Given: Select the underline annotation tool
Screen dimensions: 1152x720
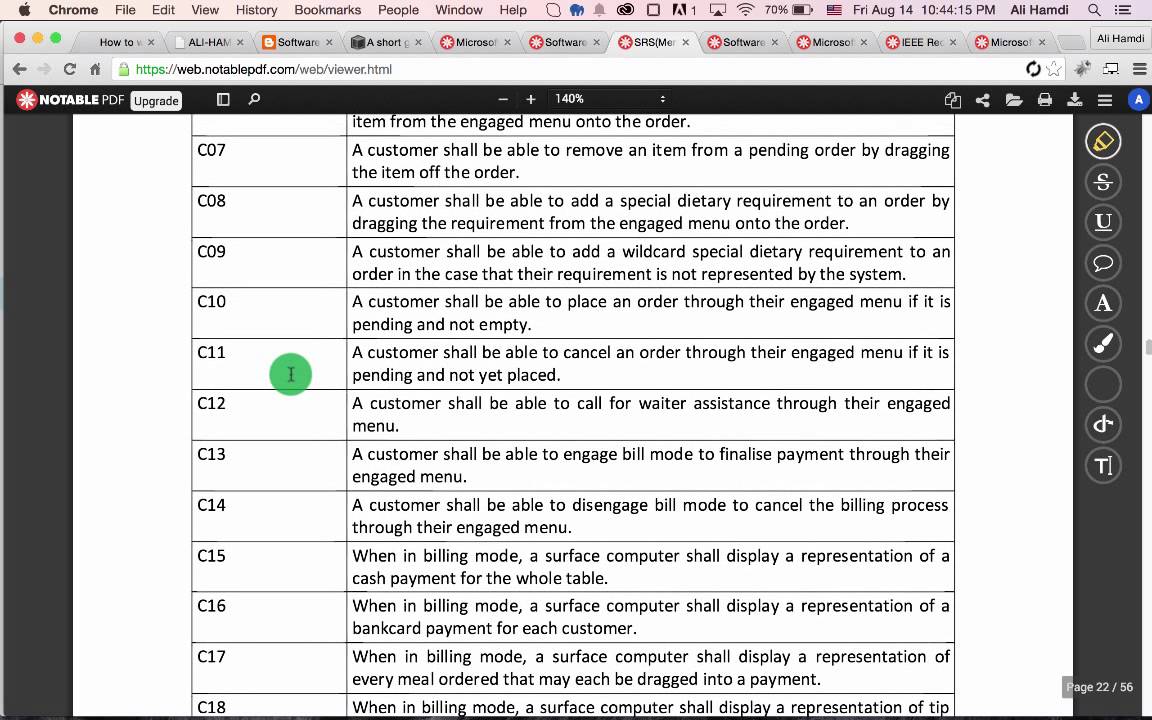Looking at the screenshot, I should tap(1103, 222).
